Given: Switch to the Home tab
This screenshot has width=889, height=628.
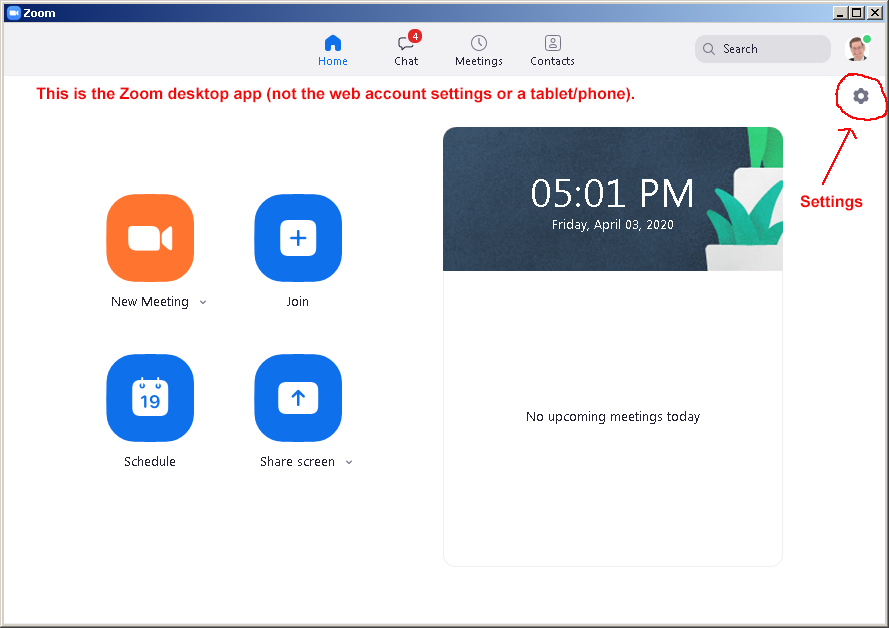Looking at the screenshot, I should (x=333, y=50).
